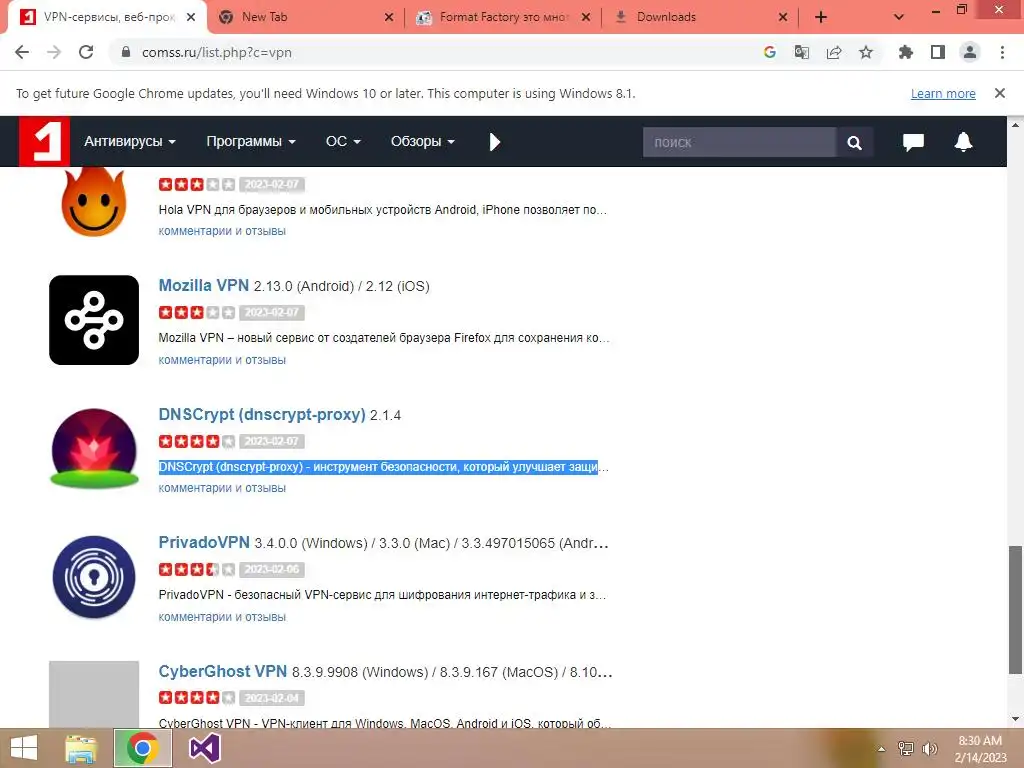Go back using the browser back arrow
The width and height of the screenshot is (1024, 768).
click(x=22, y=52)
